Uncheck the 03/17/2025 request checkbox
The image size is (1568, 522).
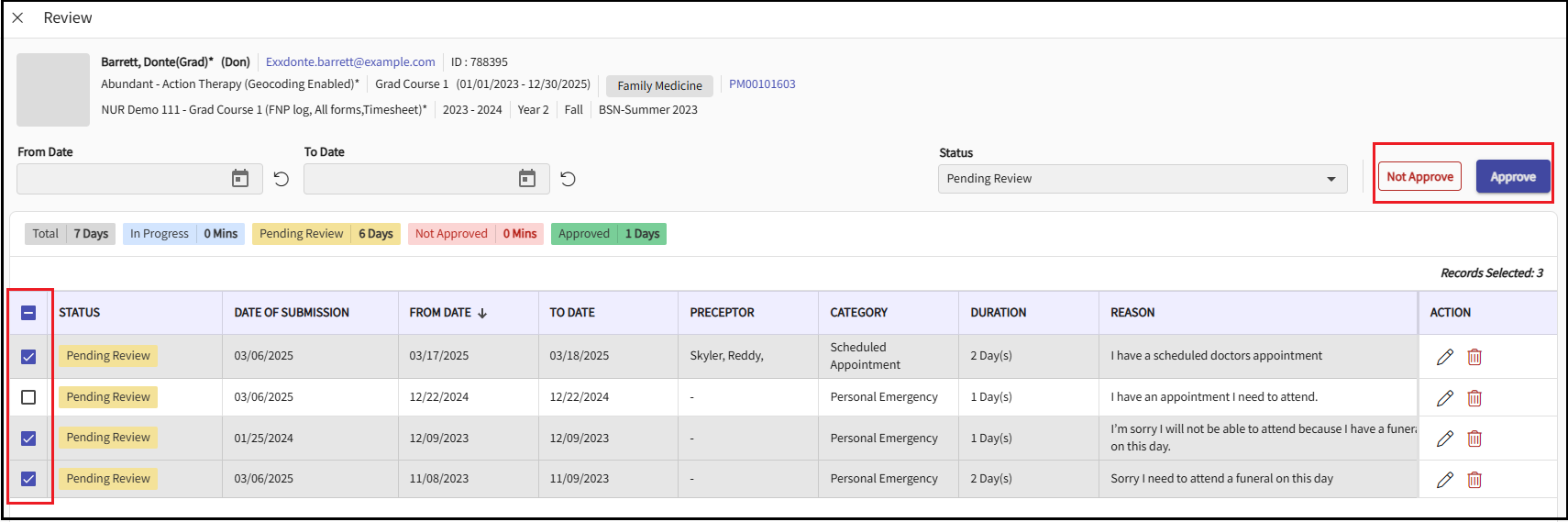28,357
